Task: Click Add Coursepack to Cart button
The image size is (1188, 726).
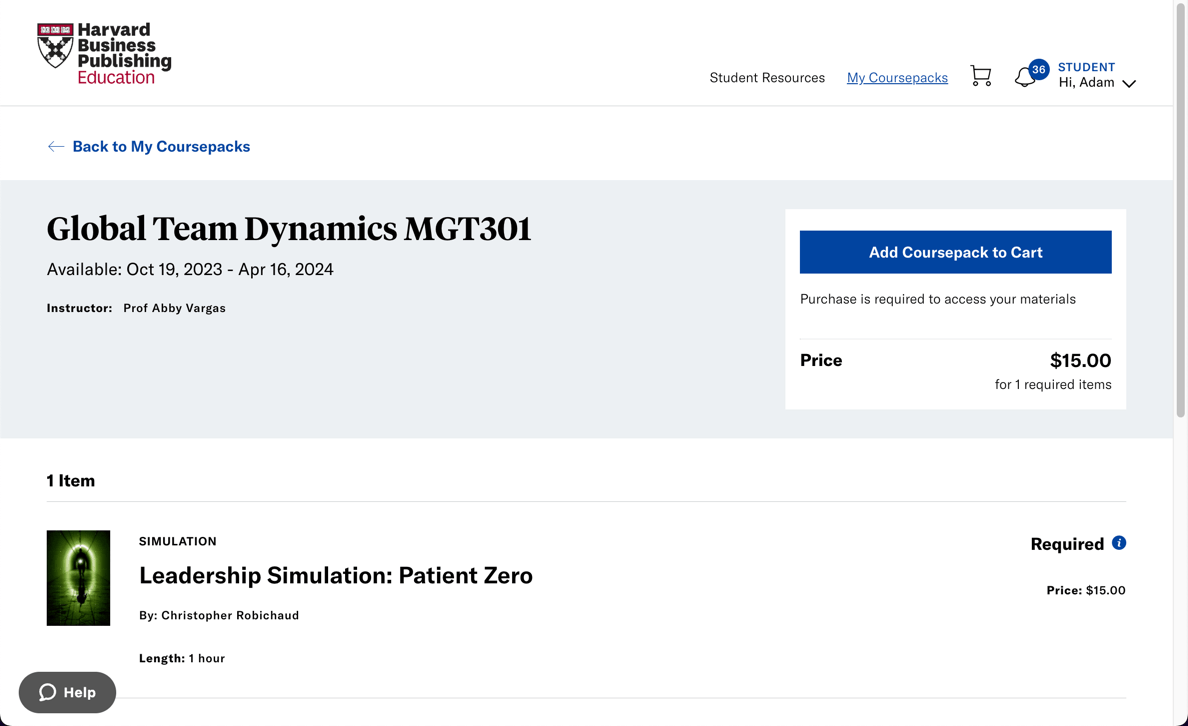Action: click(955, 252)
